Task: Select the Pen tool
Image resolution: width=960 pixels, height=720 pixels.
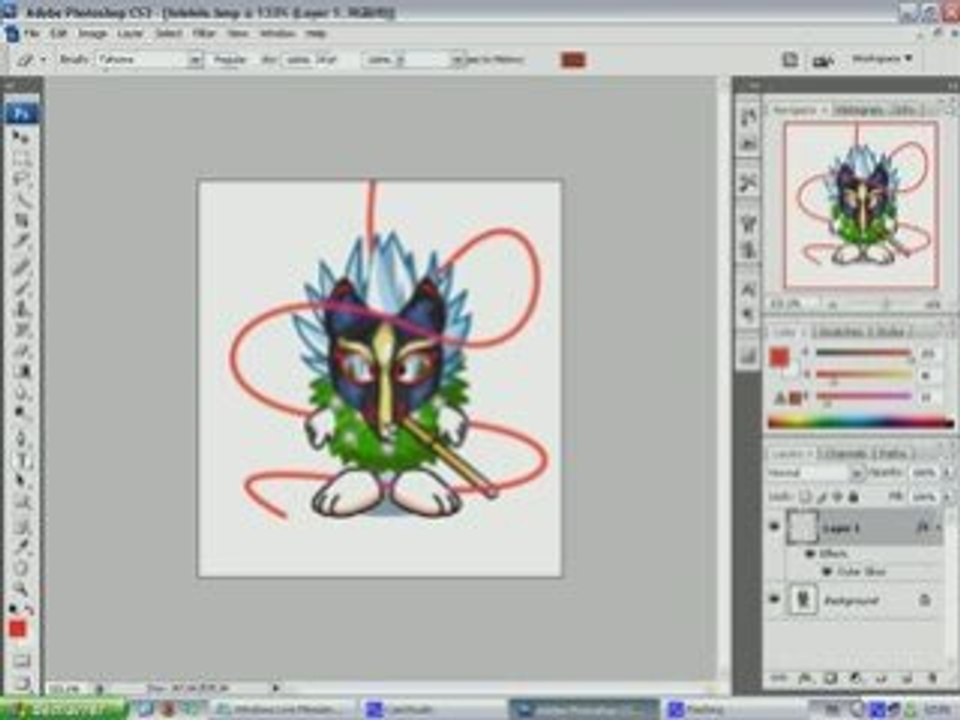Action: click(x=21, y=438)
